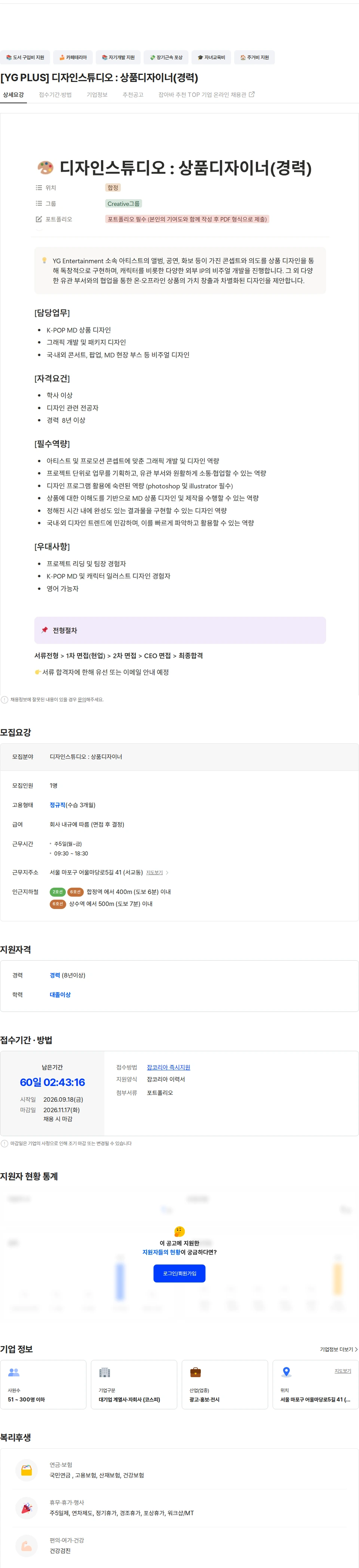Click 대기업 계열사·자회사 (코스피) text
Viewport: 359px width, 1568px height.
(x=130, y=1399)
